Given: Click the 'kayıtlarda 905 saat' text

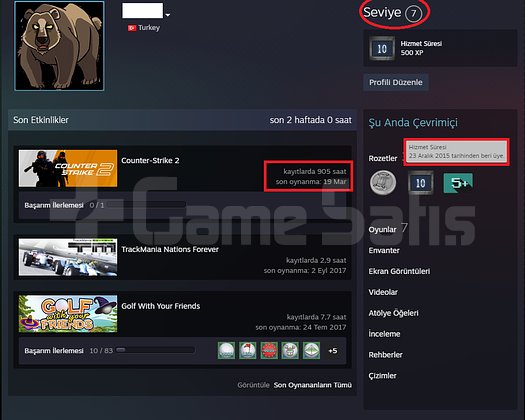Looking at the screenshot, I should [315, 171].
